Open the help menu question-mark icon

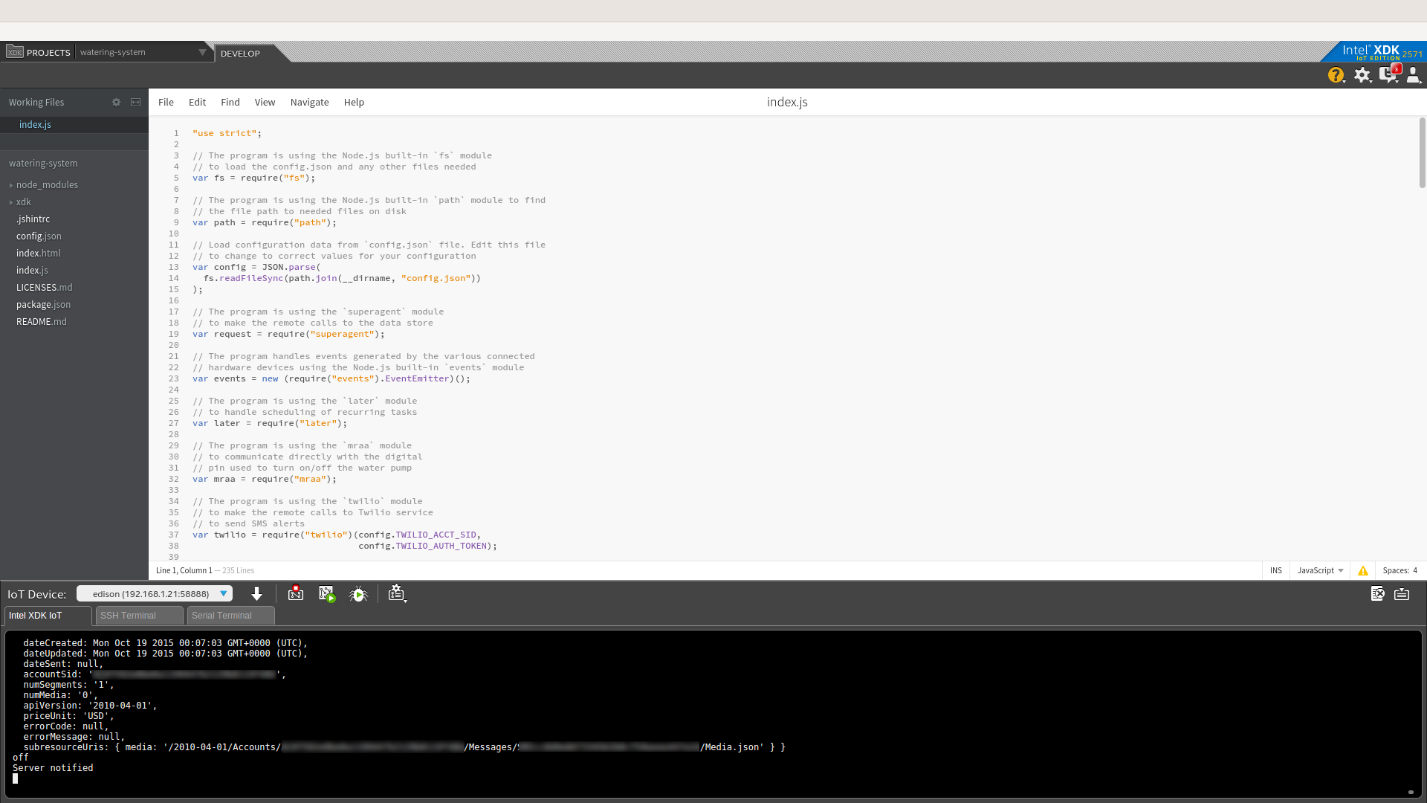coord(1336,75)
